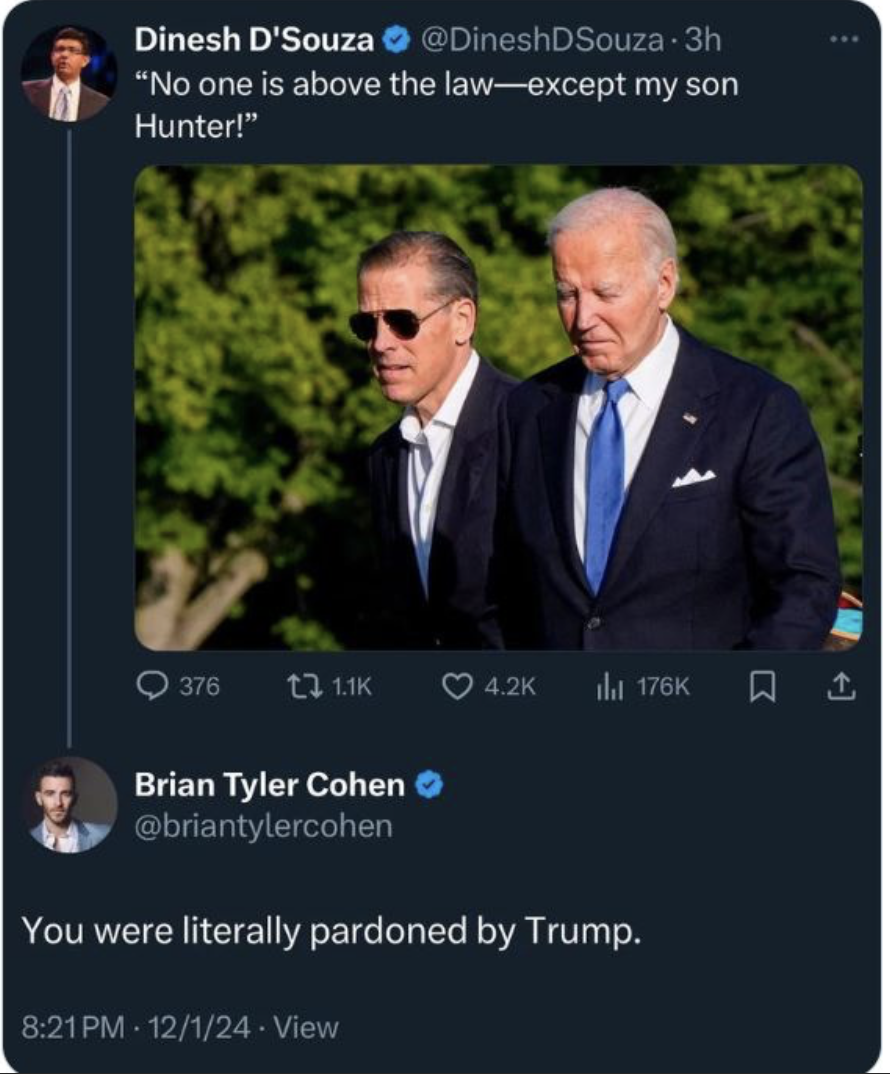Like the tweet with 4.2K likes
890x1074 pixels.
(456, 686)
